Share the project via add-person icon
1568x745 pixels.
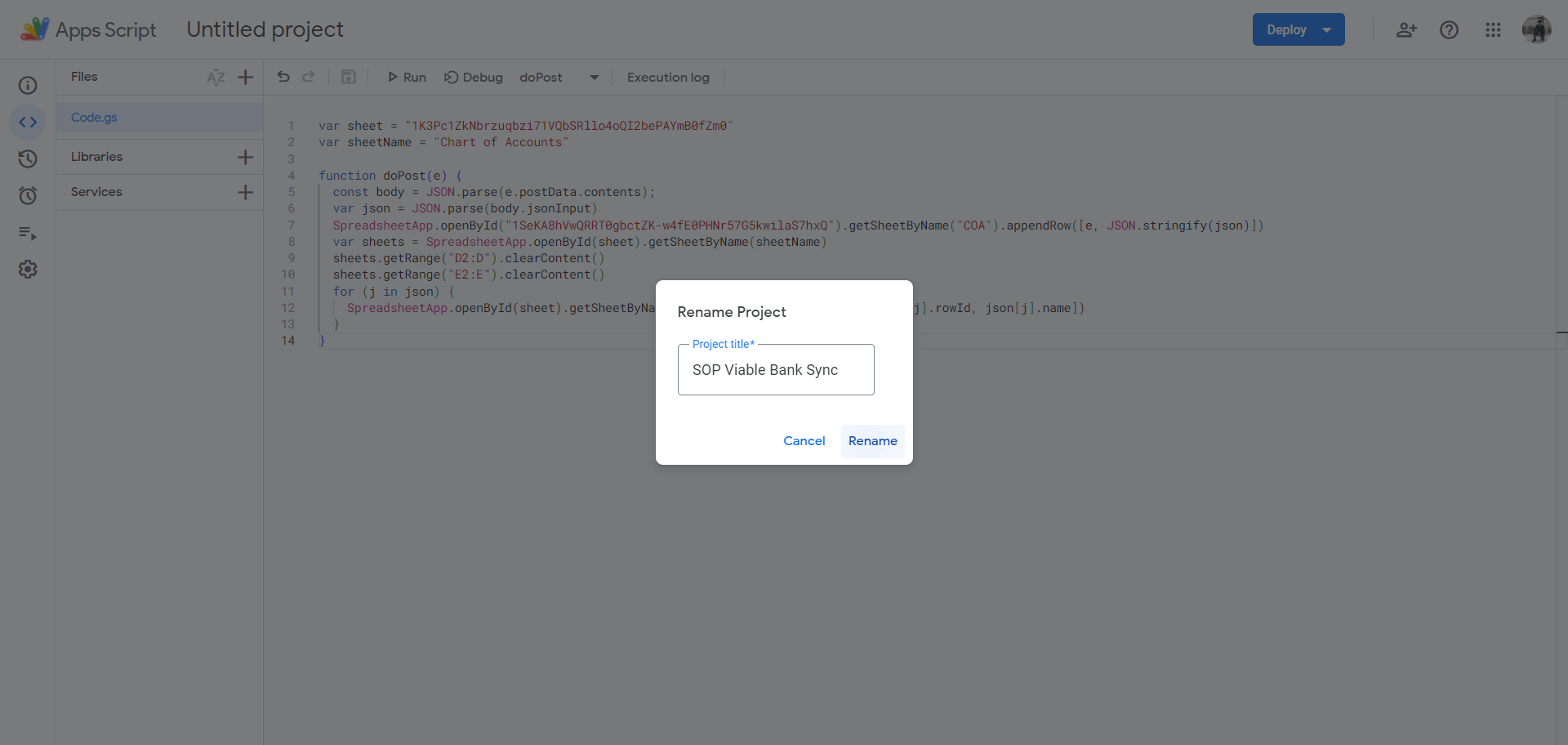(1406, 29)
